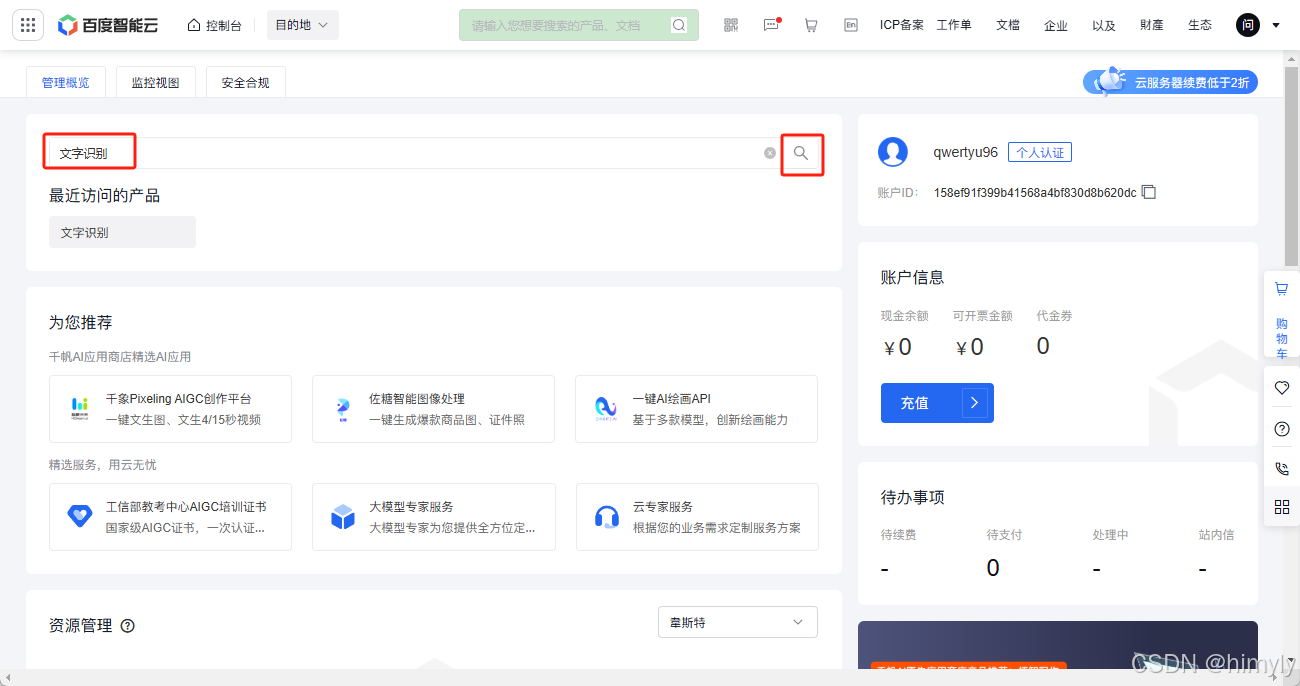Open 文档 in top menu
The width and height of the screenshot is (1300, 686).
tap(1008, 25)
